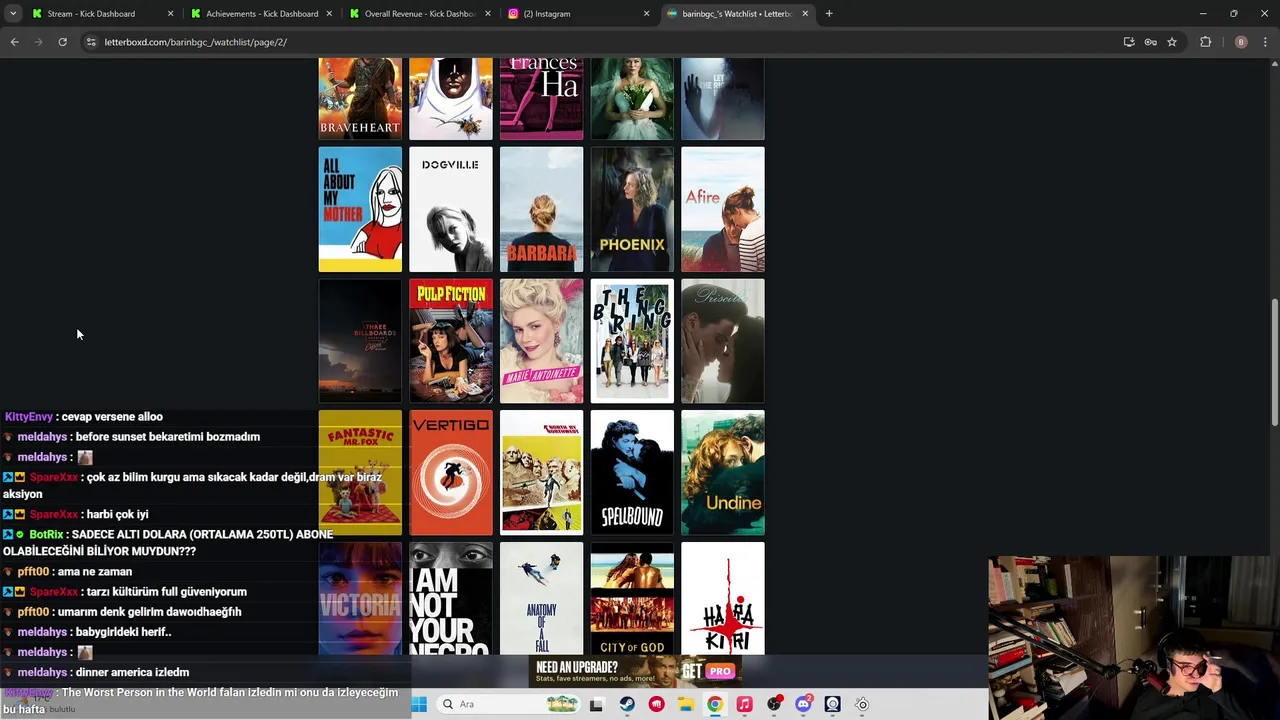Open the Spellbound poster

coord(632,473)
